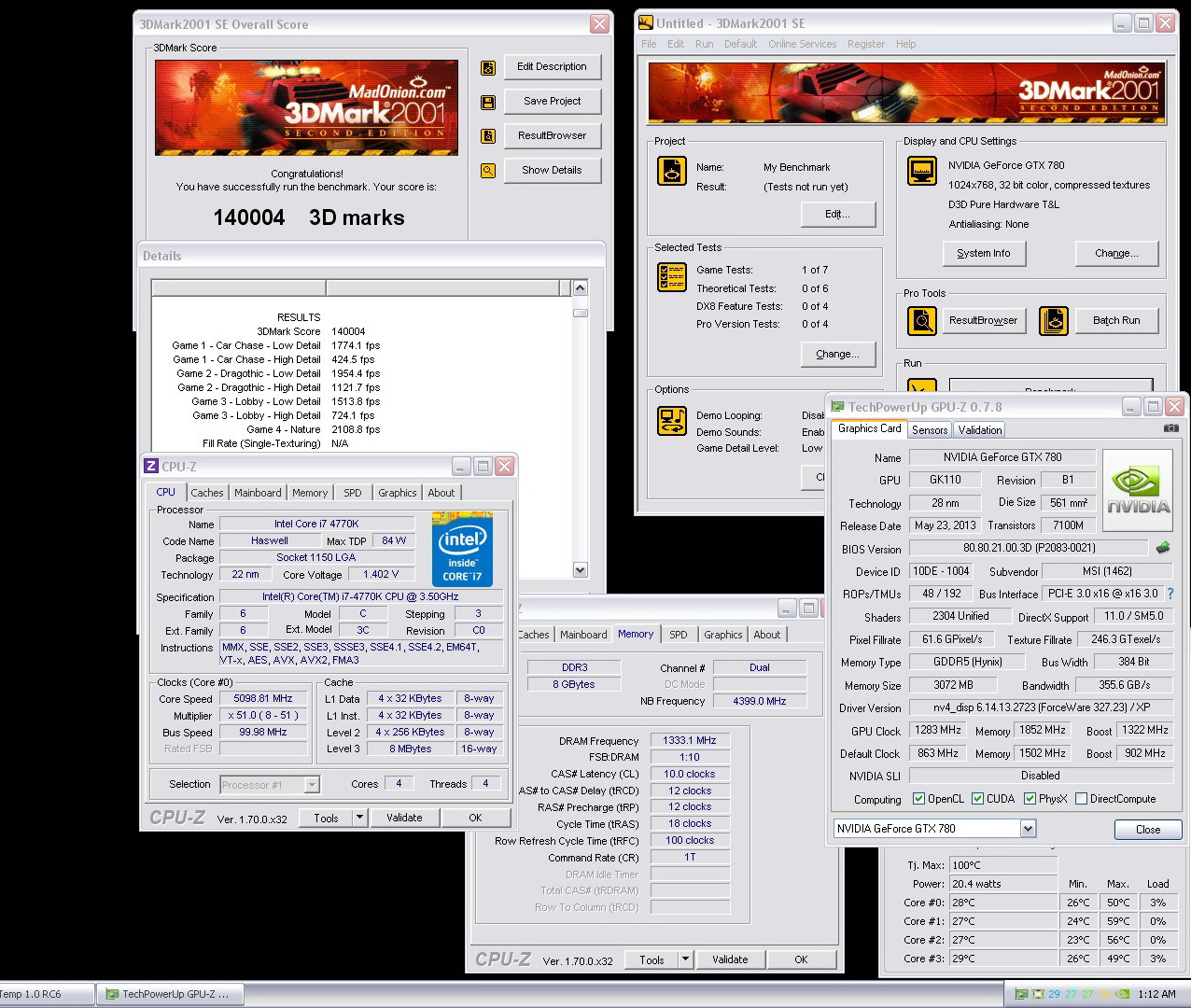Click the Show Details magnifier icon
The width and height of the screenshot is (1191, 1008).
[x=487, y=171]
